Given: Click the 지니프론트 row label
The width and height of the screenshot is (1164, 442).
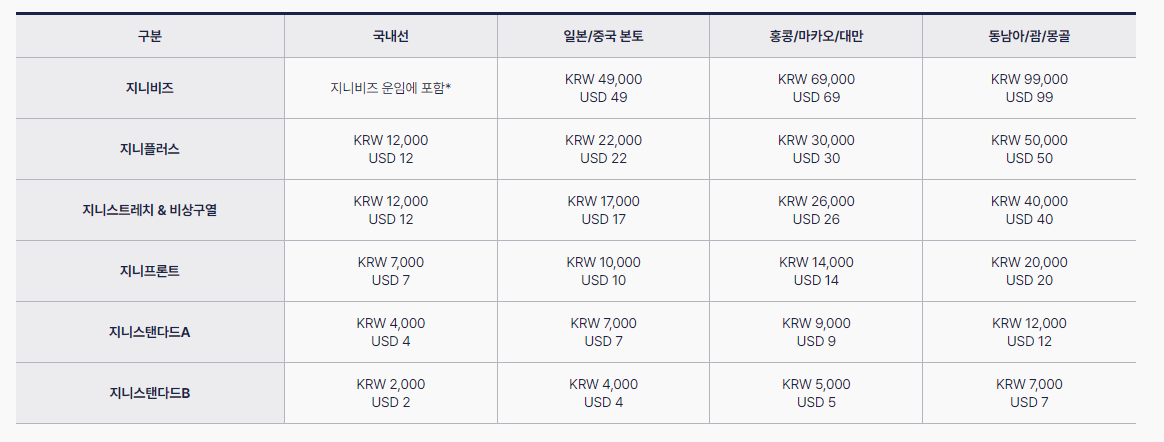Looking at the screenshot, I should coord(150,270).
